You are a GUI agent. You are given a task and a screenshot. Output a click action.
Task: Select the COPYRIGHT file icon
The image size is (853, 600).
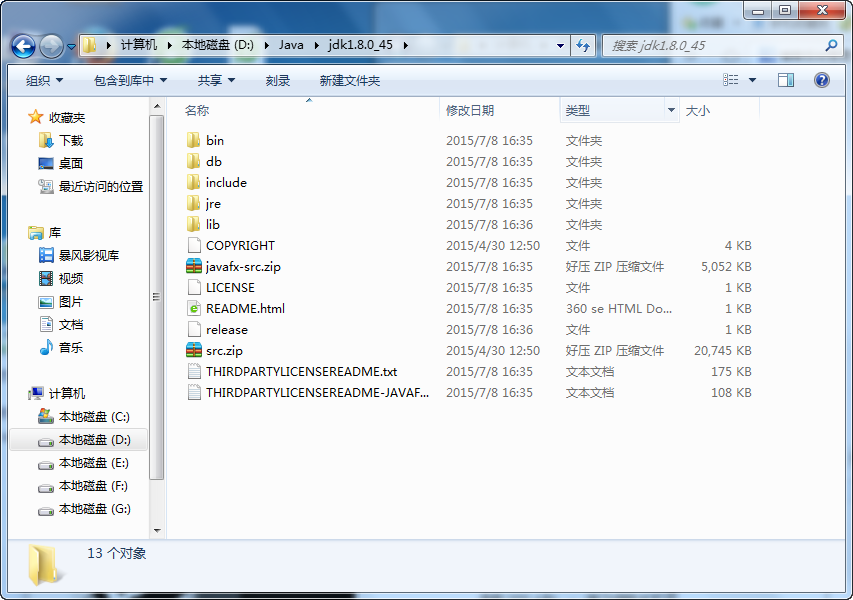point(194,245)
